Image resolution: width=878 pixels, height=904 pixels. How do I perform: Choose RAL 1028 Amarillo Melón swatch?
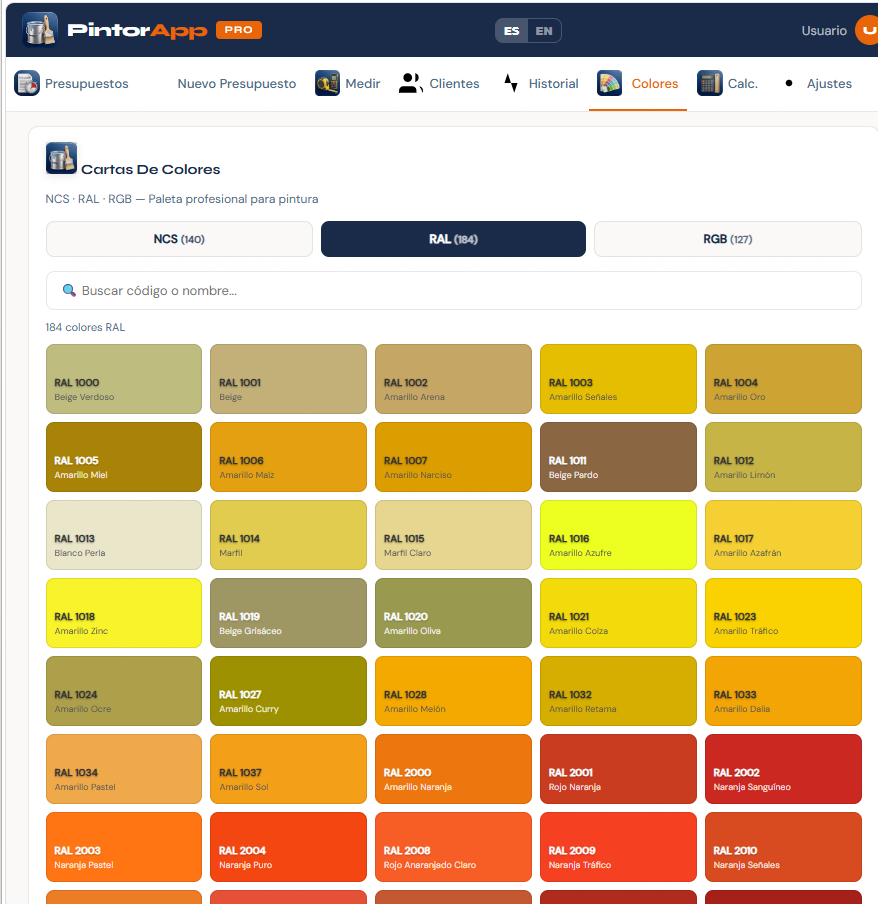tap(453, 691)
